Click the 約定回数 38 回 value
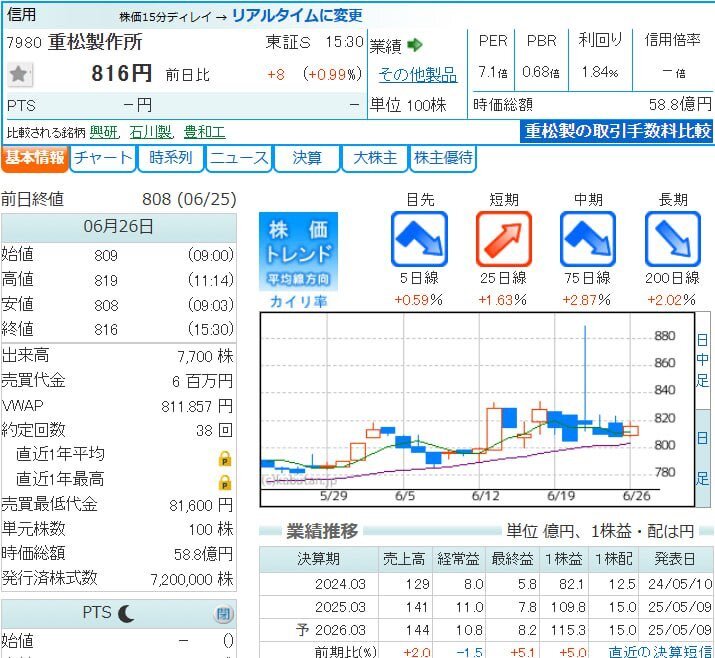The image size is (715, 658). tap(214, 430)
